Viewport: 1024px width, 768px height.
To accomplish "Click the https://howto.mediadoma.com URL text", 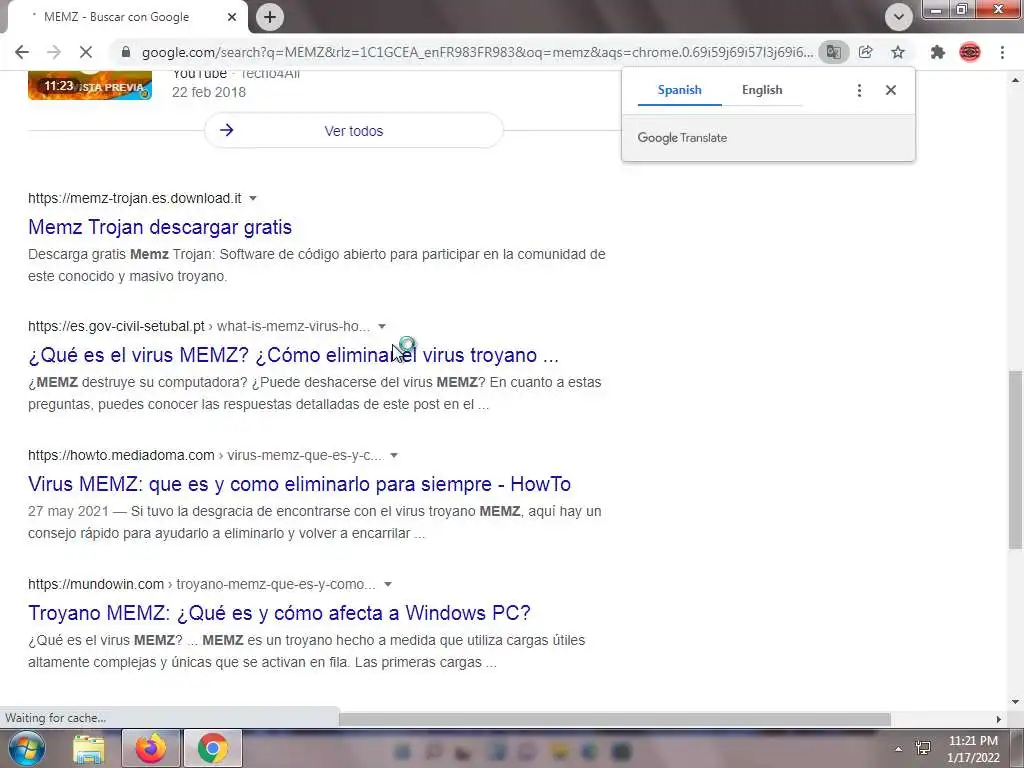I will [x=121, y=456].
